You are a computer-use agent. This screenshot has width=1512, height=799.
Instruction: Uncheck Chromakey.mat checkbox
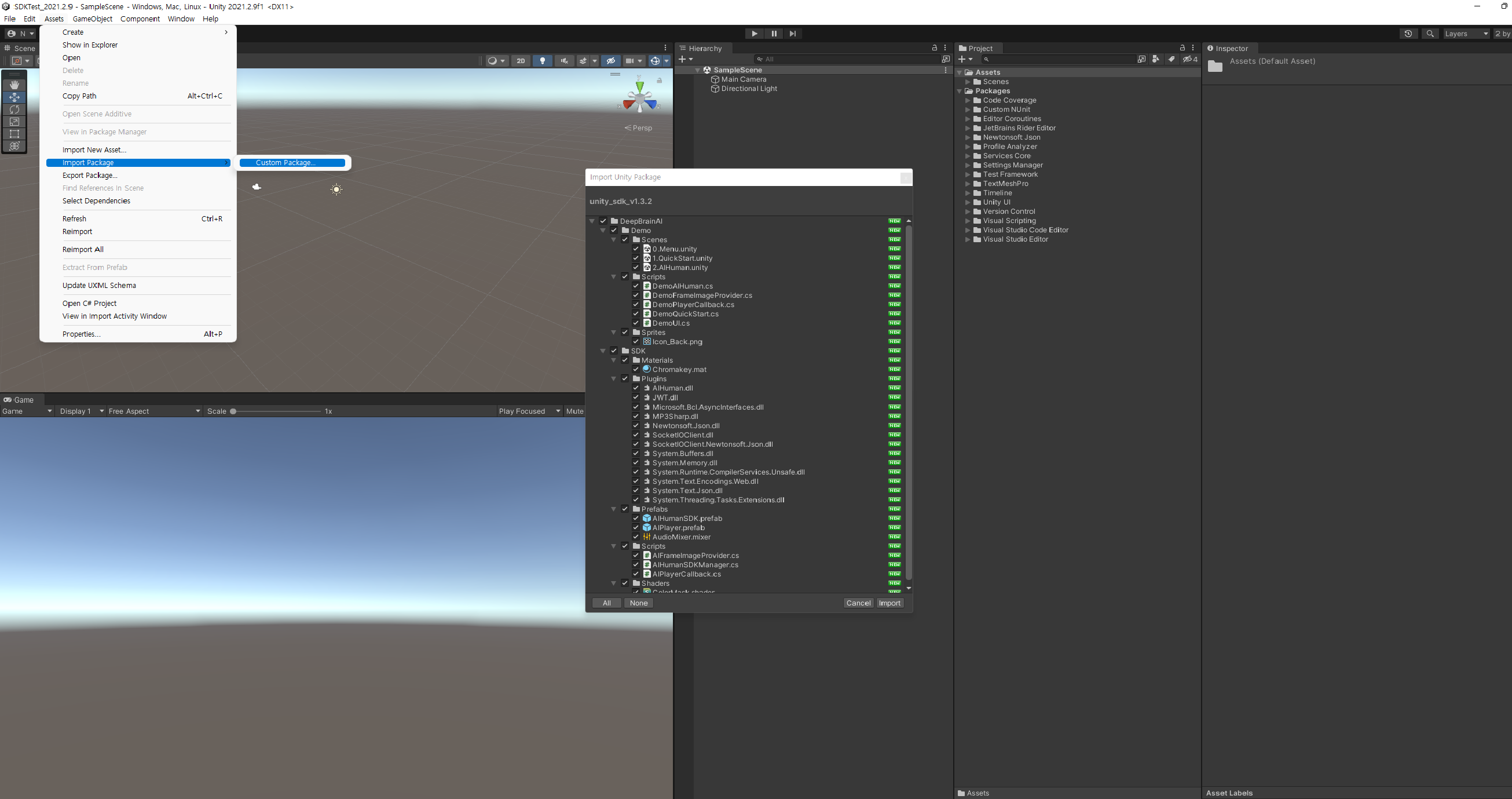[x=636, y=370]
